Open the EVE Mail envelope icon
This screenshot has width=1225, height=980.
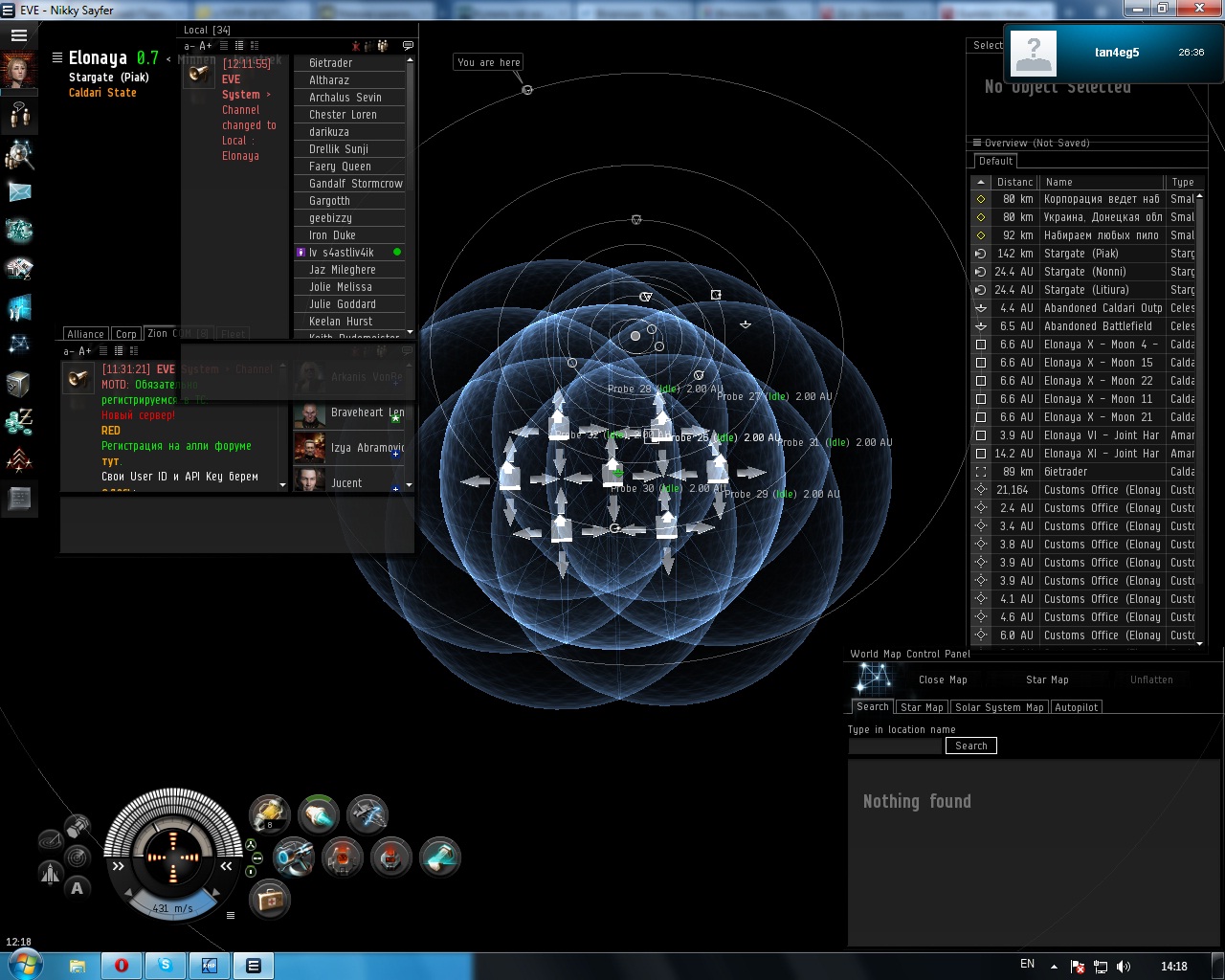pyautogui.click(x=19, y=192)
